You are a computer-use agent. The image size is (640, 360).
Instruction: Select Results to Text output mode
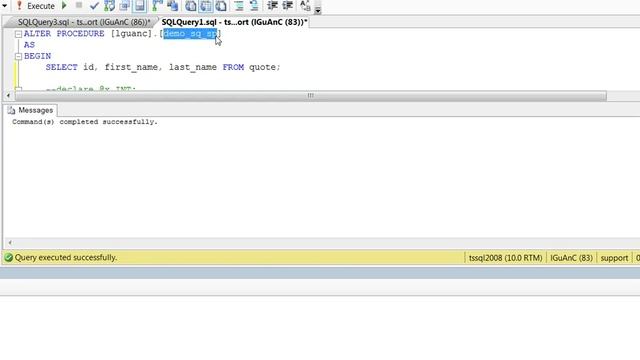pos(191,6)
